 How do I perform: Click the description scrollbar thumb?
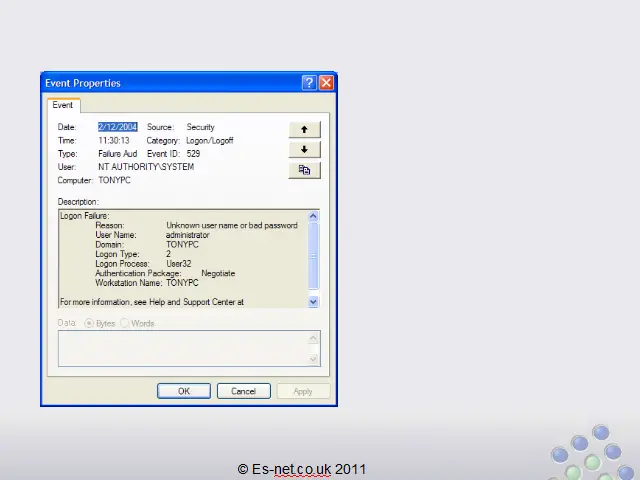tap(313, 256)
